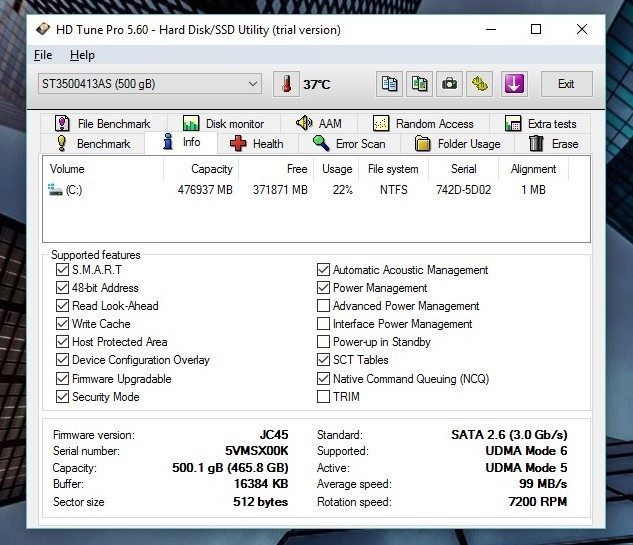Toggle the Device Configuration Overlay checkbox
Viewport: 633px width, 545px height.
tap(62, 360)
